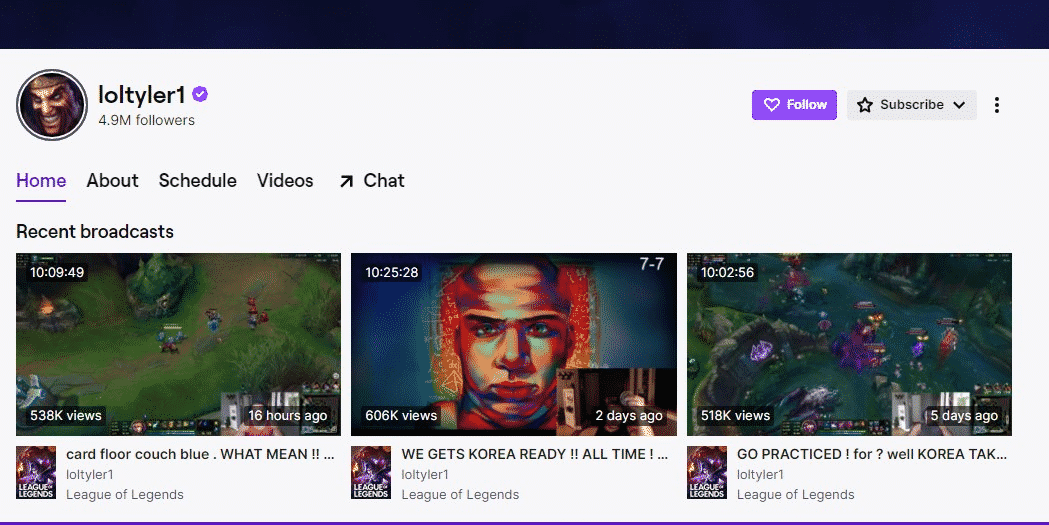Play the 10:25:28 broadcast thumbnail
Screen dimensions: 1049x525
(x=514, y=344)
